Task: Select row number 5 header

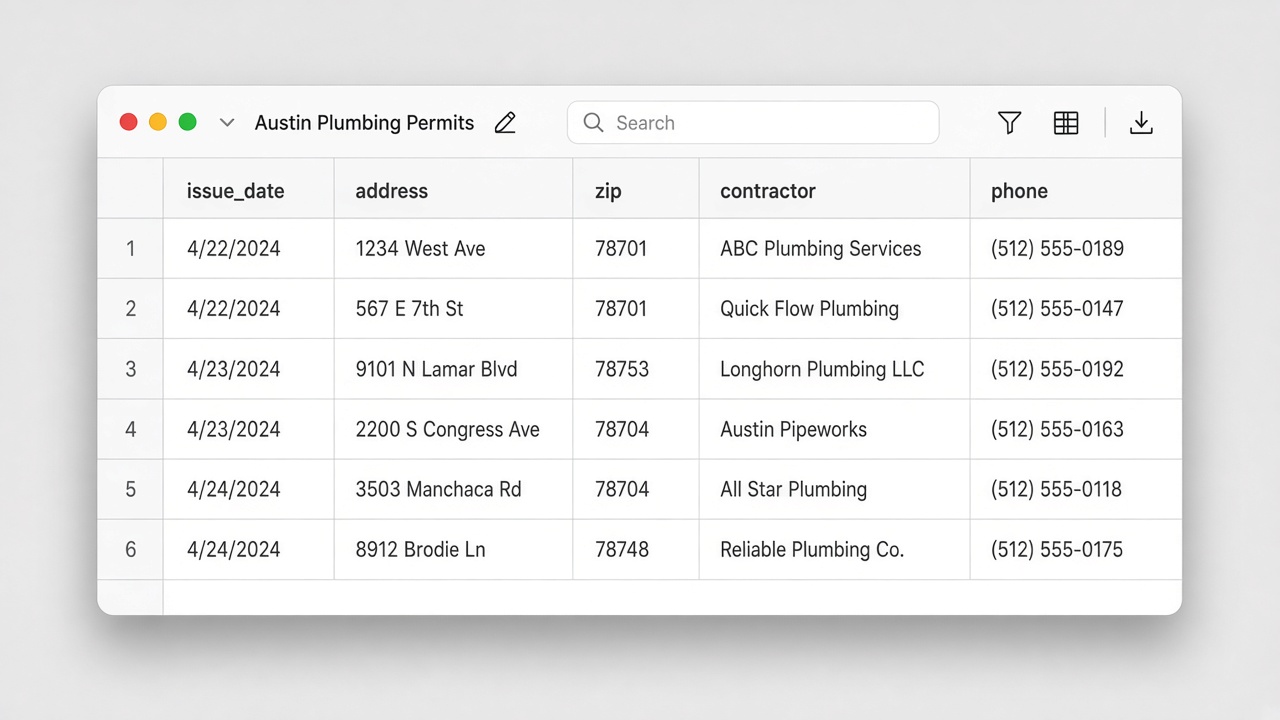Action: [x=130, y=489]
